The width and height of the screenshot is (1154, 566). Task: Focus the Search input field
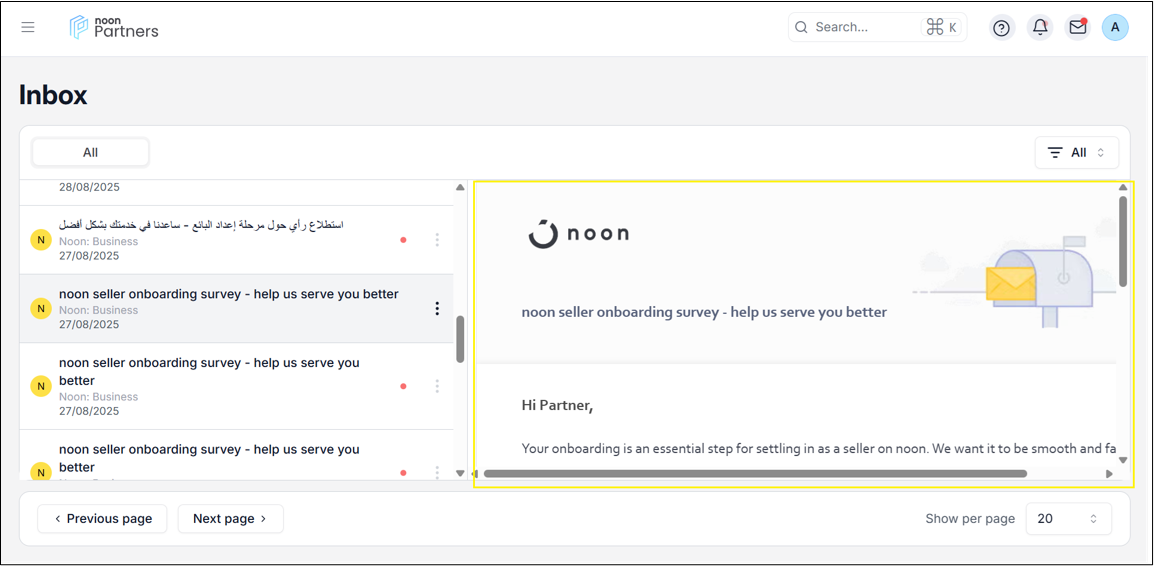(x=877, y=27)
